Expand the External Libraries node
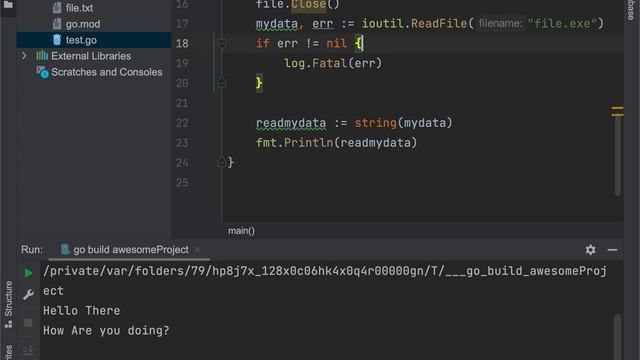The image size is (640, 360). [24, 56]
